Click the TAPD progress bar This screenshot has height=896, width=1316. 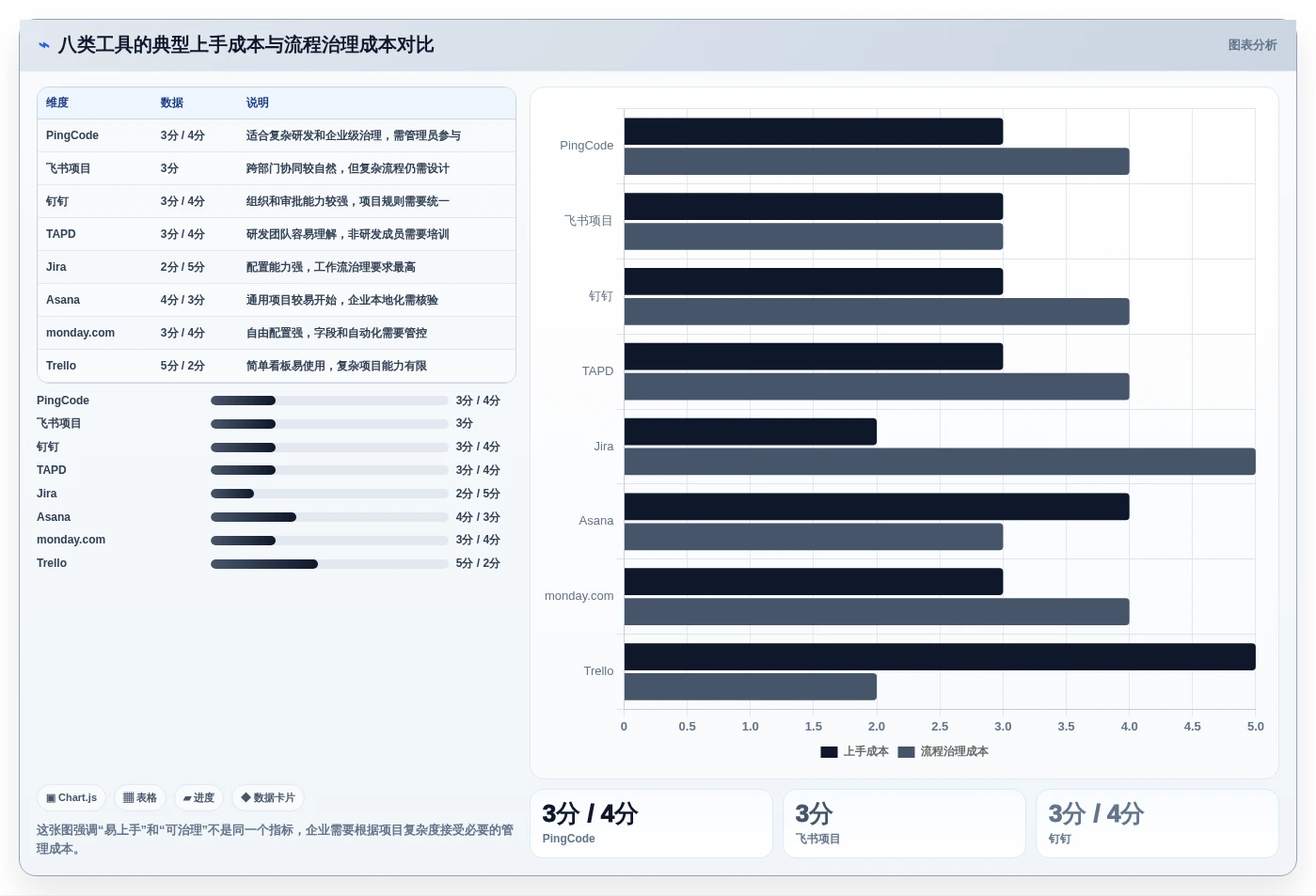329,470
